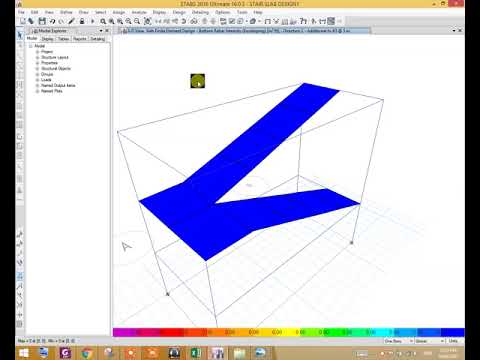The width and height of the screenshot is (480, 360).
Task: Activate the 3-D View window title tab
Action: click(x=245, y=31)
